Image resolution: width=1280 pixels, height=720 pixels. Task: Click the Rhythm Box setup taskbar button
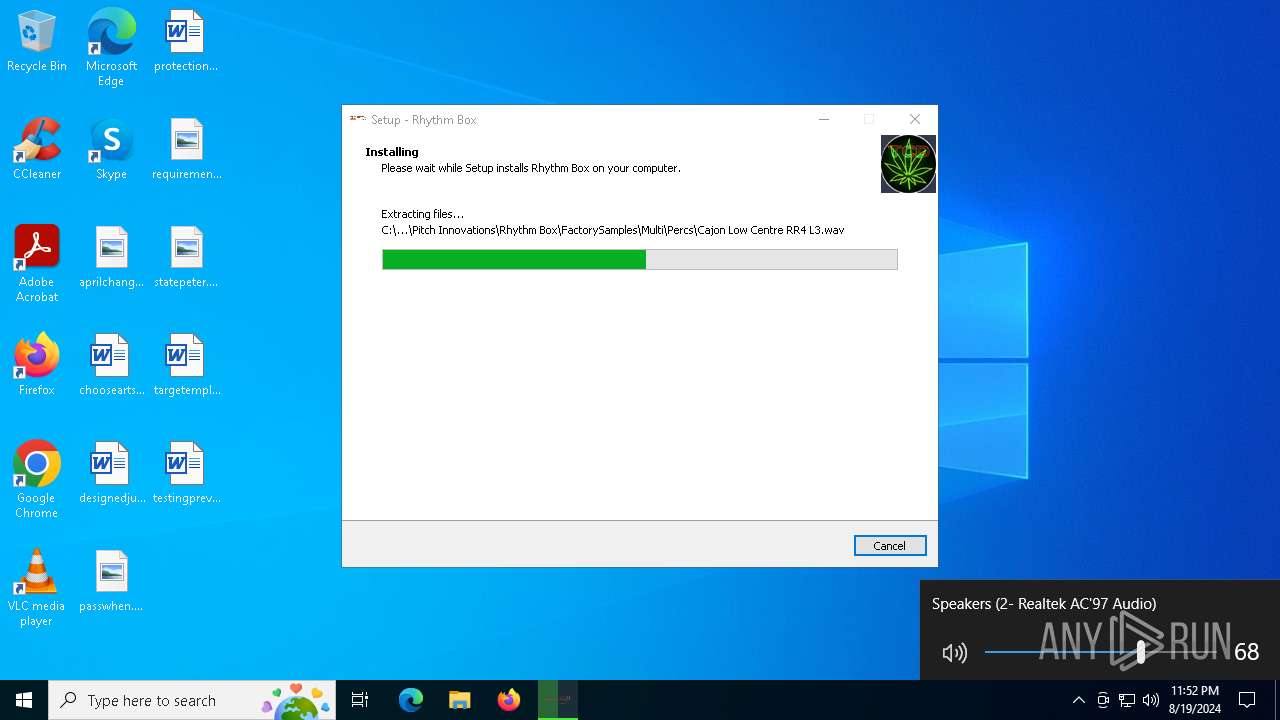click(558, 700)
